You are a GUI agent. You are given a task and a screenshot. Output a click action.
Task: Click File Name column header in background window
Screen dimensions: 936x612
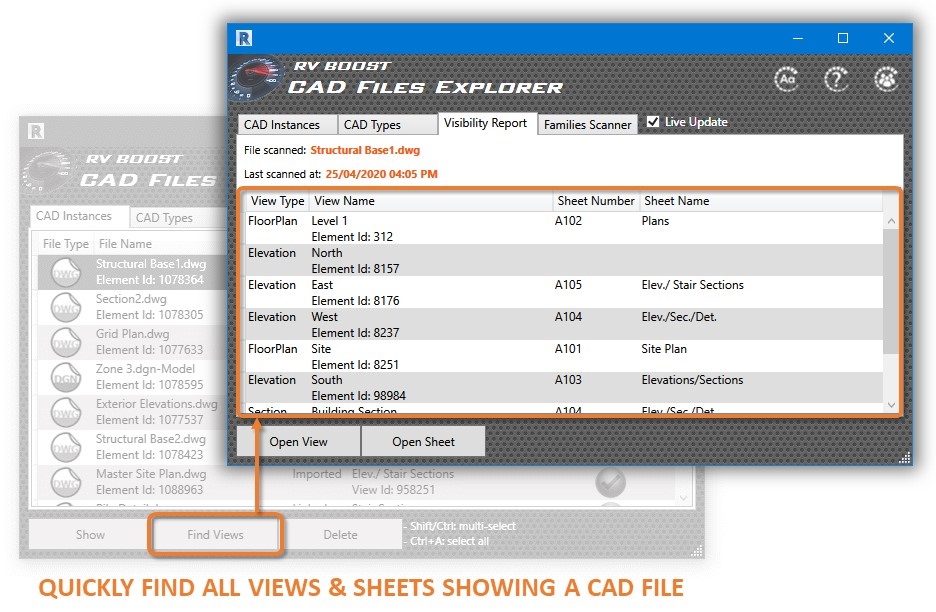click(x=160, y=244)
